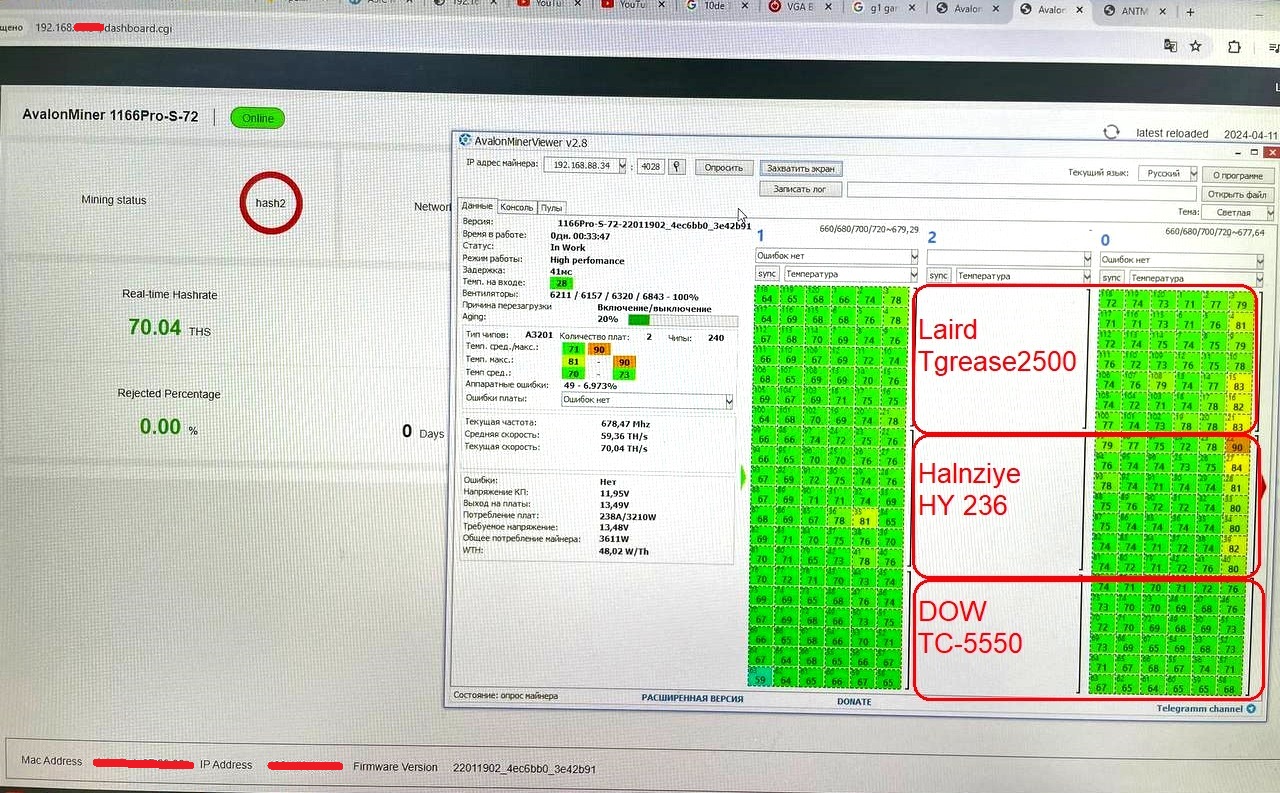The image size is (1280, 793).
Task: Open the miner IP address dropdown
Action: click(622, 166)
